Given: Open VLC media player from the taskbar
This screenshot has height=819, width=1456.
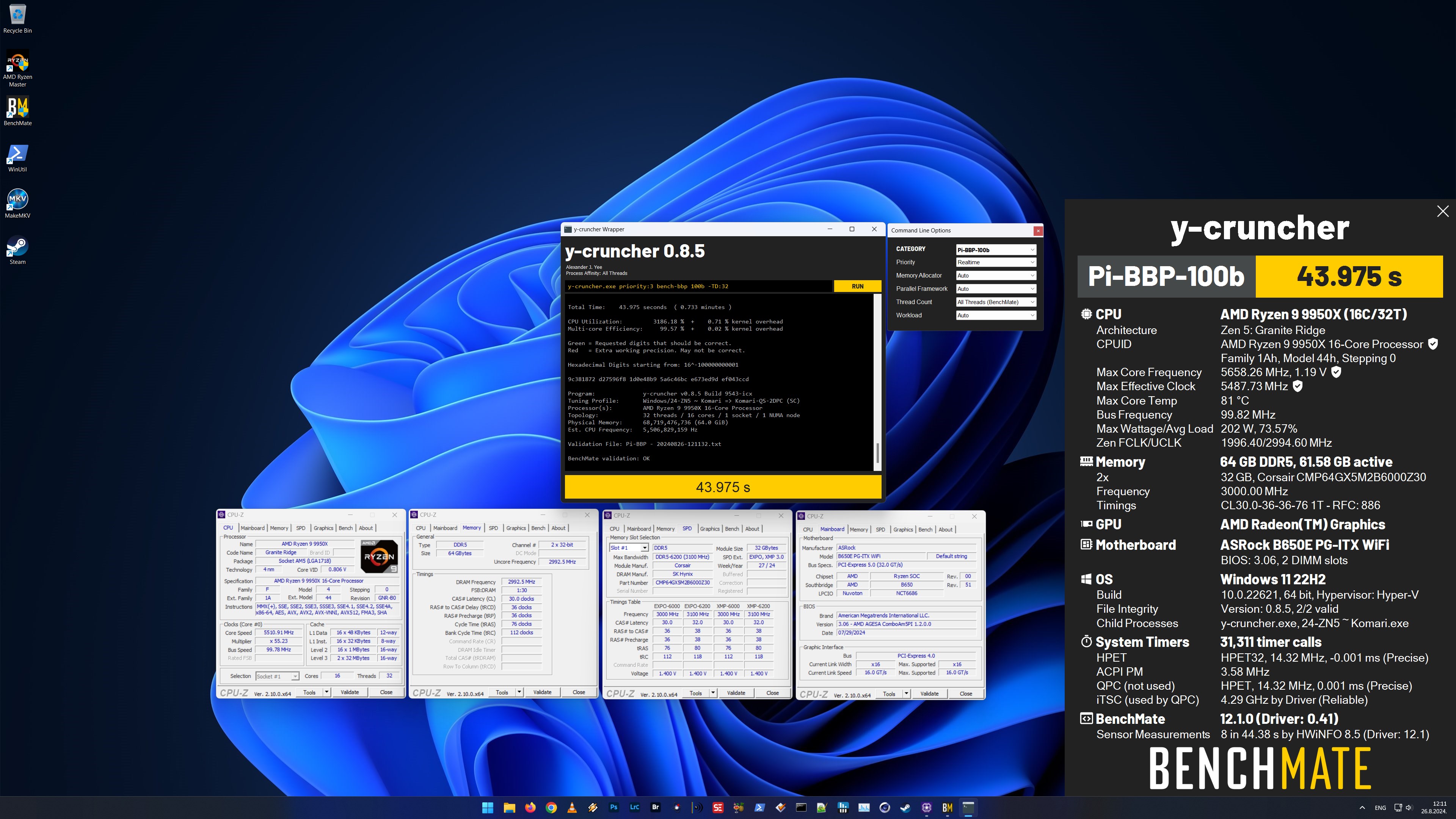Looking at the screenshot, I should 572,808.
